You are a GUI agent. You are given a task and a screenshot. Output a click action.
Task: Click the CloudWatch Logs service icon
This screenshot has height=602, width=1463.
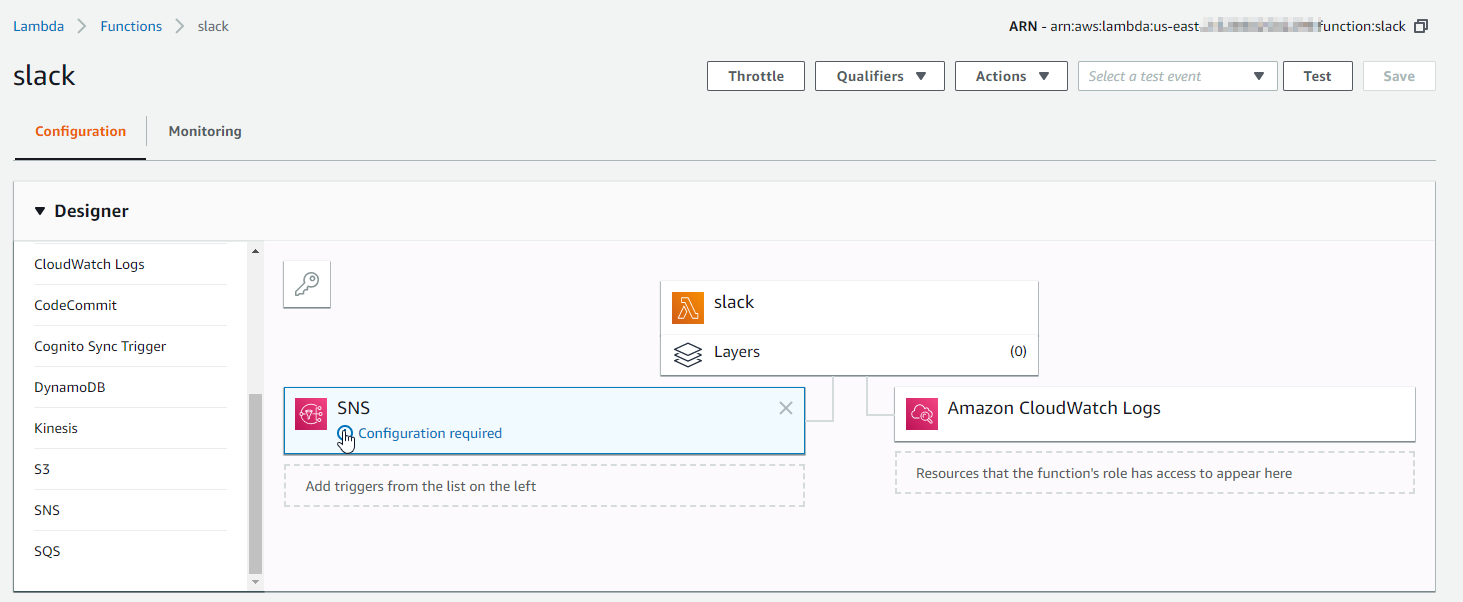point(922,414)
